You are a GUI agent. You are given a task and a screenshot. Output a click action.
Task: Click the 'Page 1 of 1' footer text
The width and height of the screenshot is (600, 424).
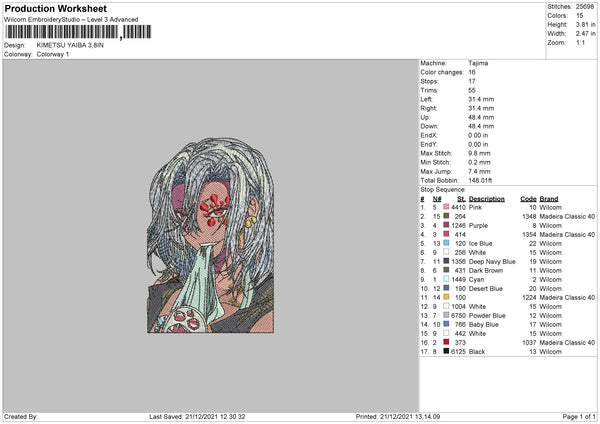579,416
